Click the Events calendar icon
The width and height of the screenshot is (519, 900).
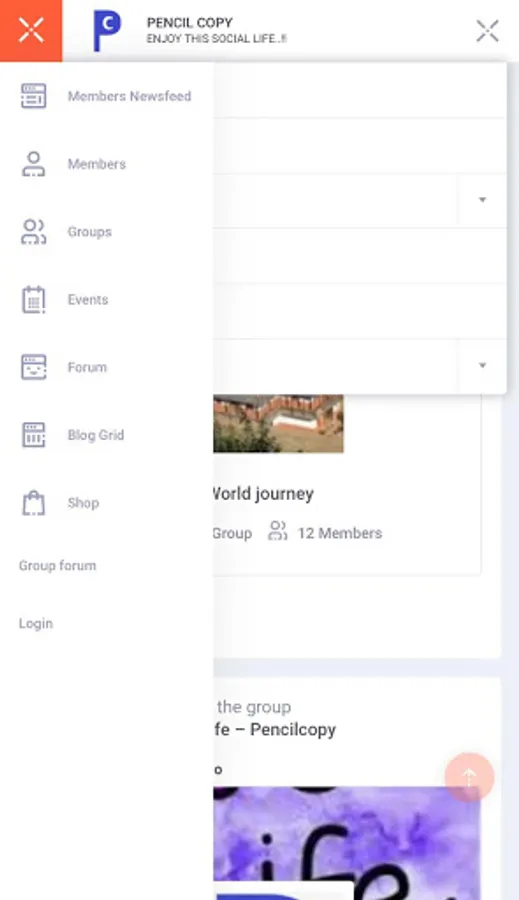33,300
